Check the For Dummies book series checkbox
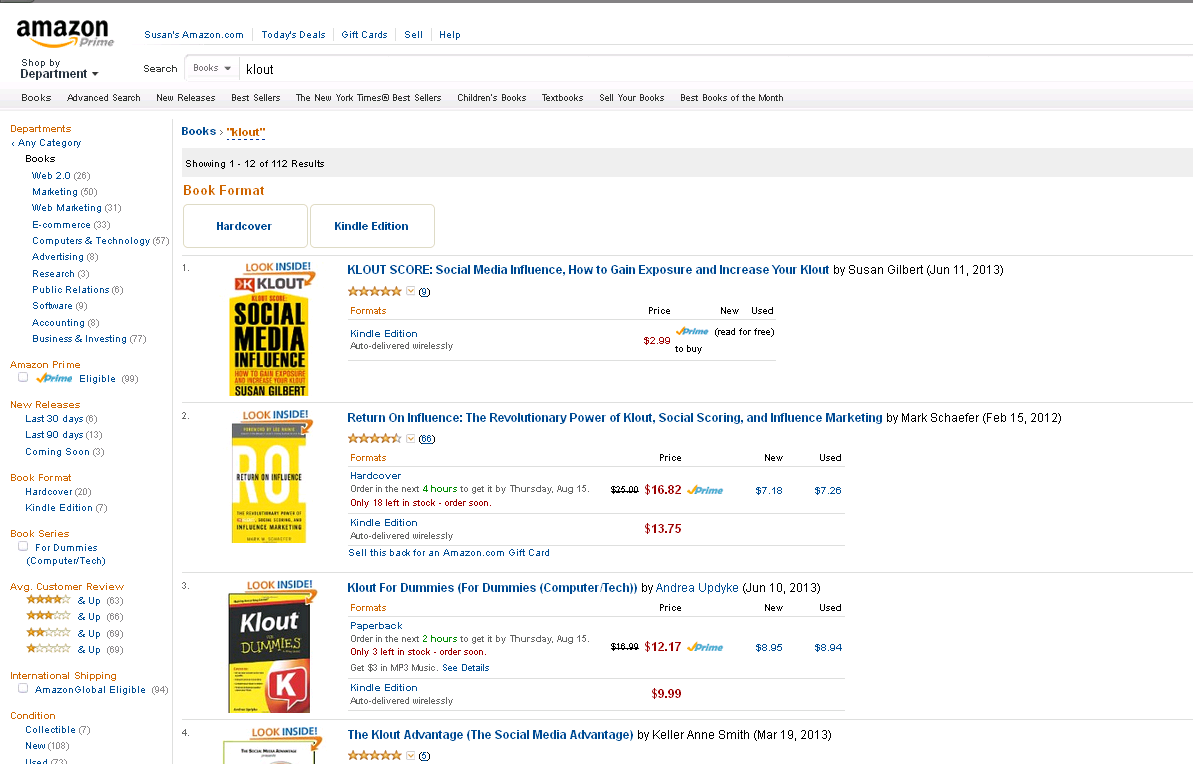This screenshot has height=764, width=1193. click(23, 546)
